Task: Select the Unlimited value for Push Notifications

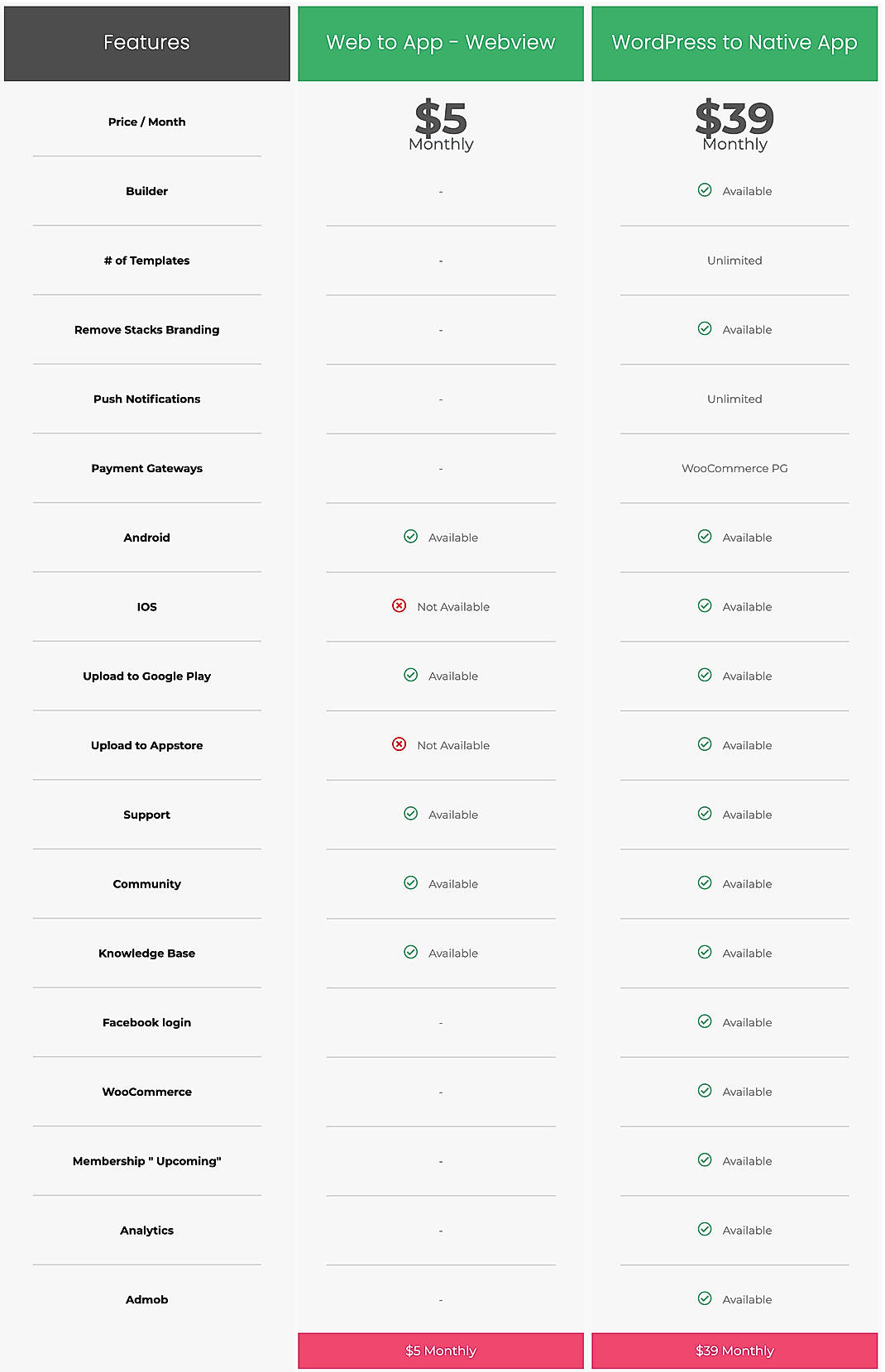Action: (x=734, y=399)
